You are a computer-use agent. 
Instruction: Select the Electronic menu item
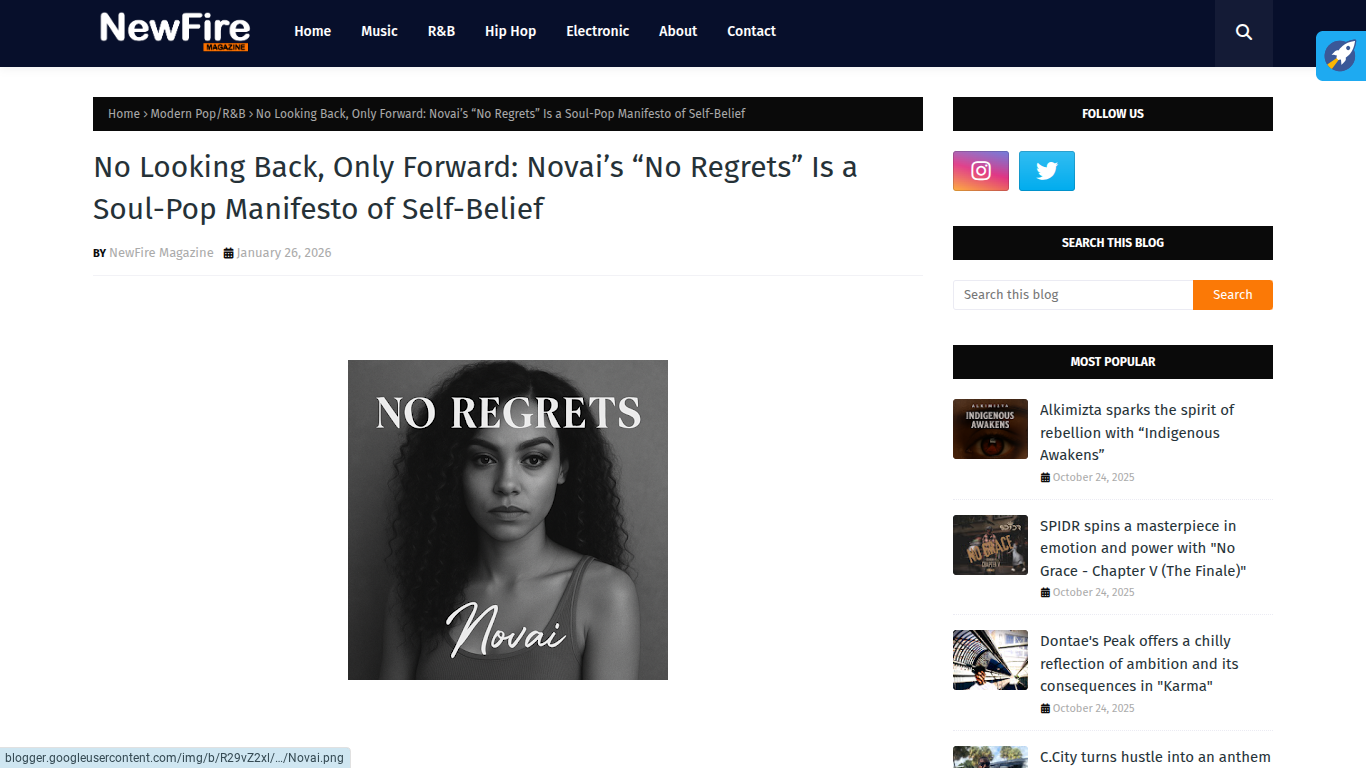597,31
